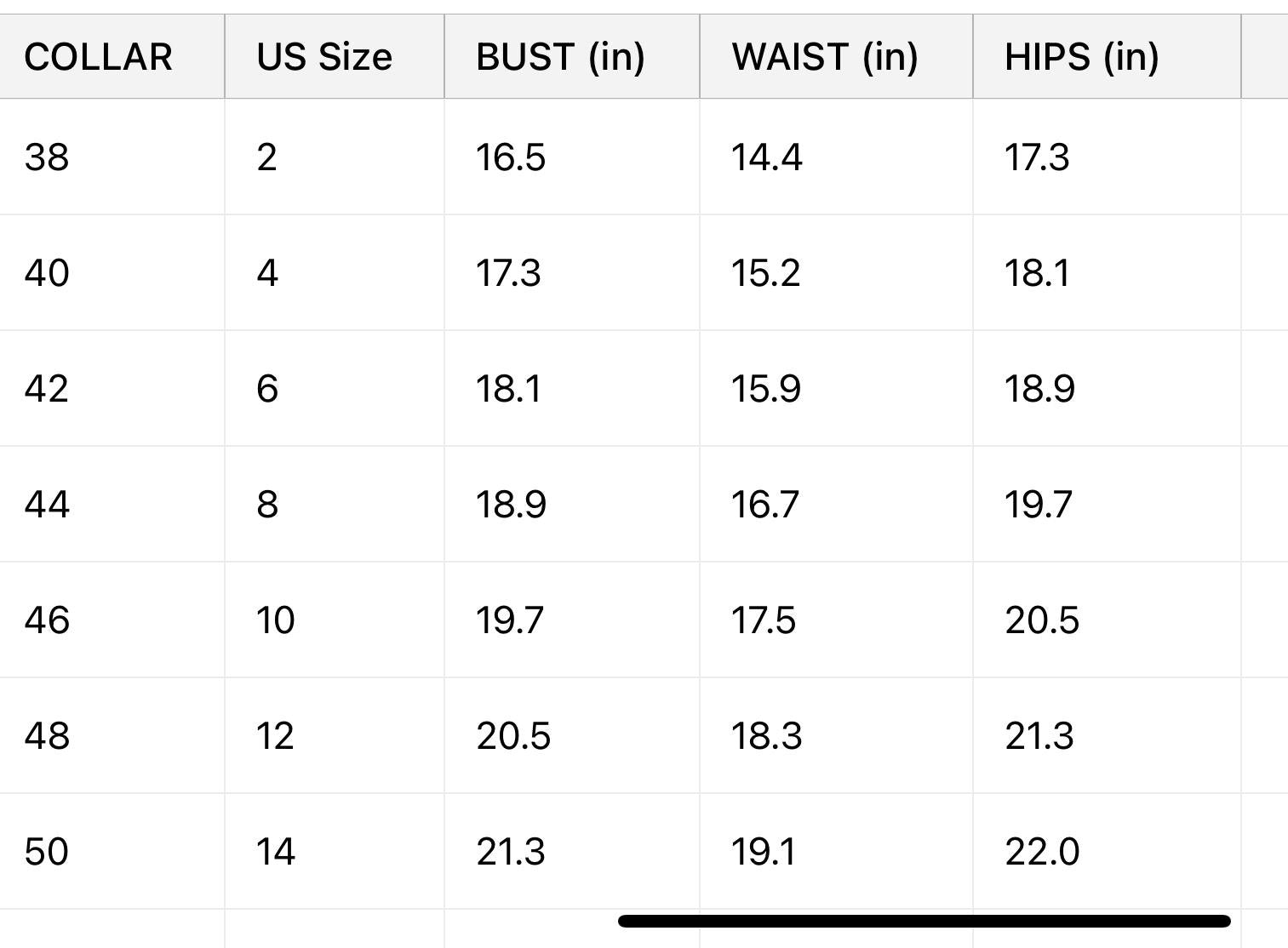Image resolution: width=1288 pixels, height=948 pixels.
Task: Click the US Size 14 cell
Action: click(276, 852)
